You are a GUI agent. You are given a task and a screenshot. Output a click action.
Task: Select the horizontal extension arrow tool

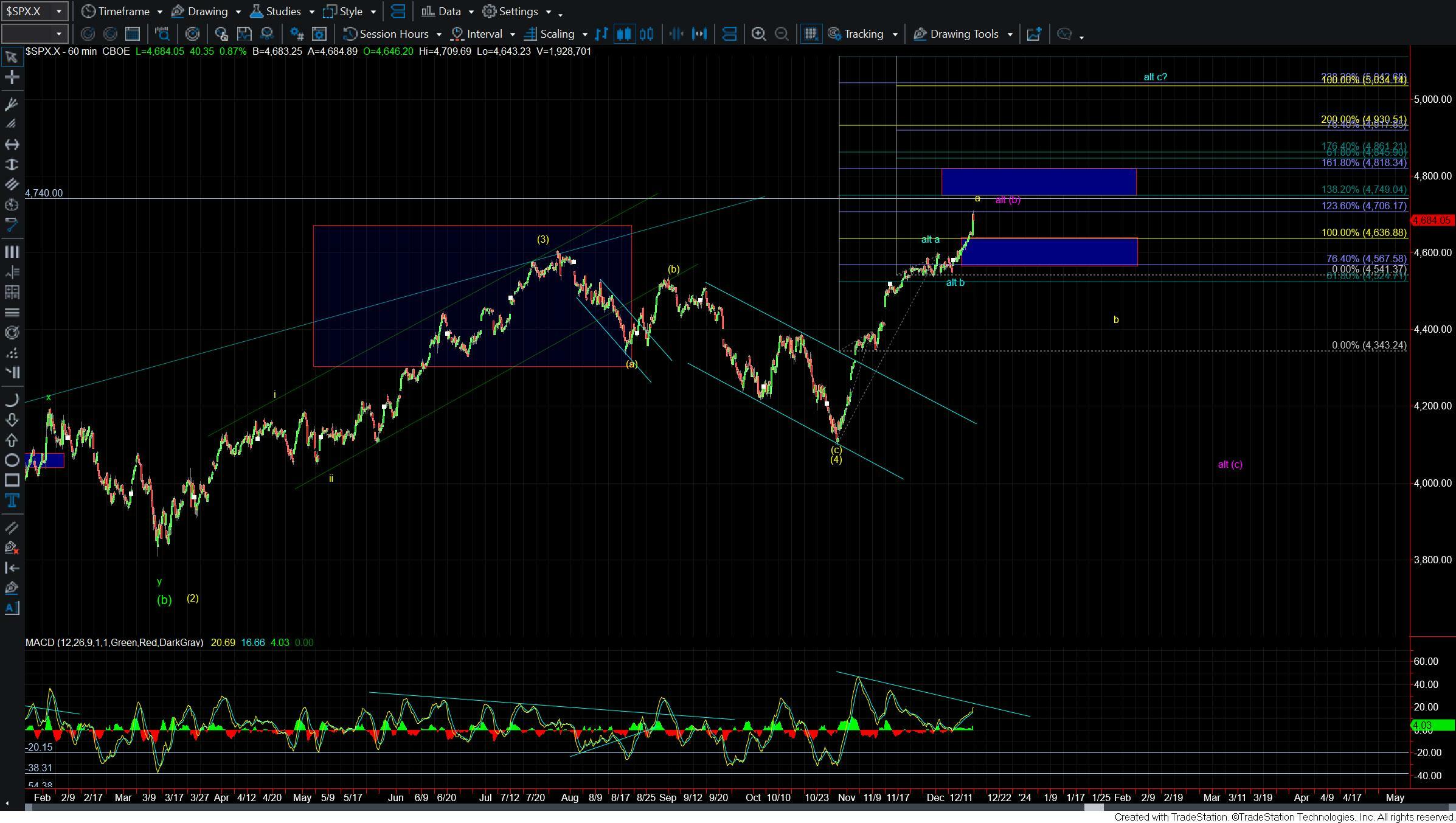(x=12, y=144)
